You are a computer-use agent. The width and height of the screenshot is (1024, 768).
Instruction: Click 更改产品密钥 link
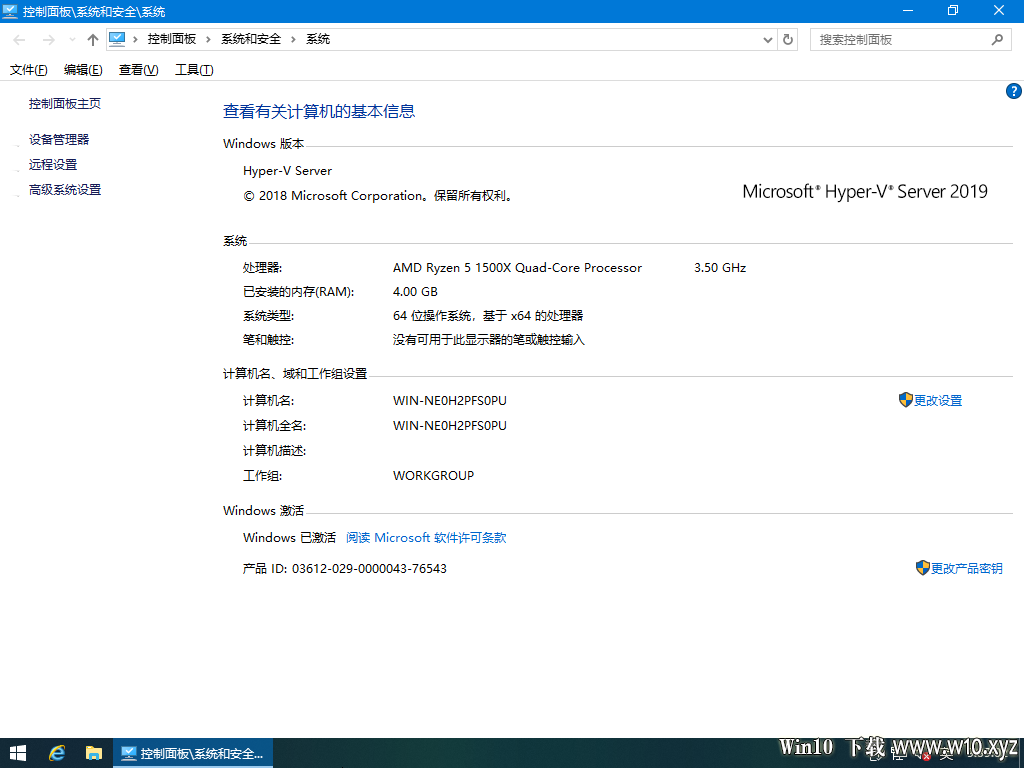point(967,569)
